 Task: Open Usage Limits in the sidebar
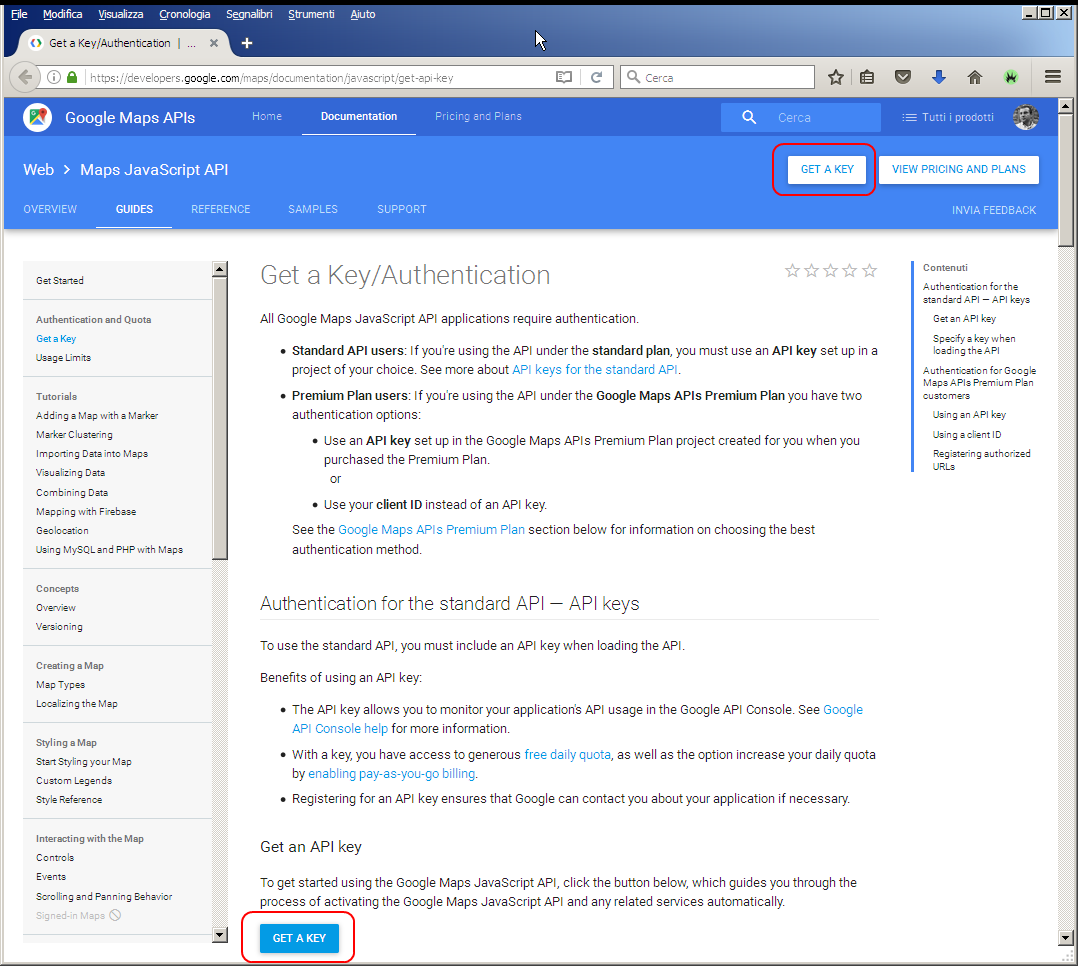click(63, 358)
